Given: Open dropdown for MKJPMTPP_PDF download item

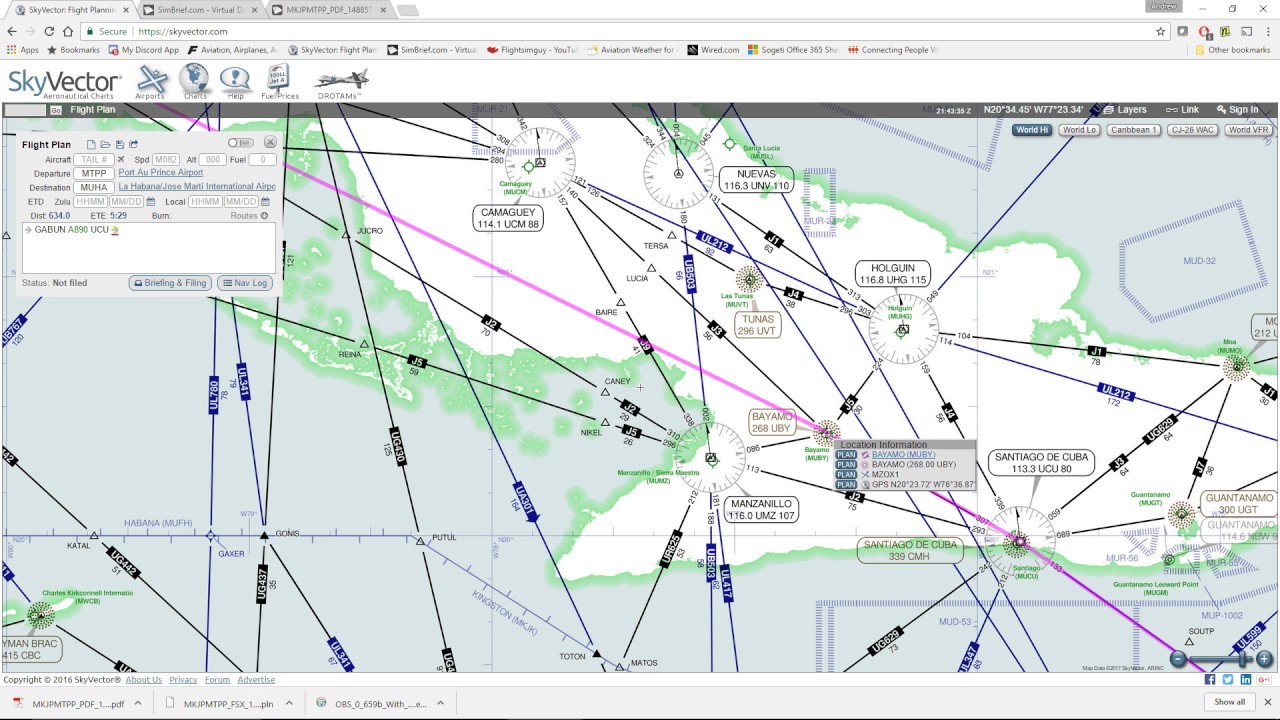Looking at the screenshot, I should point(137,703).
